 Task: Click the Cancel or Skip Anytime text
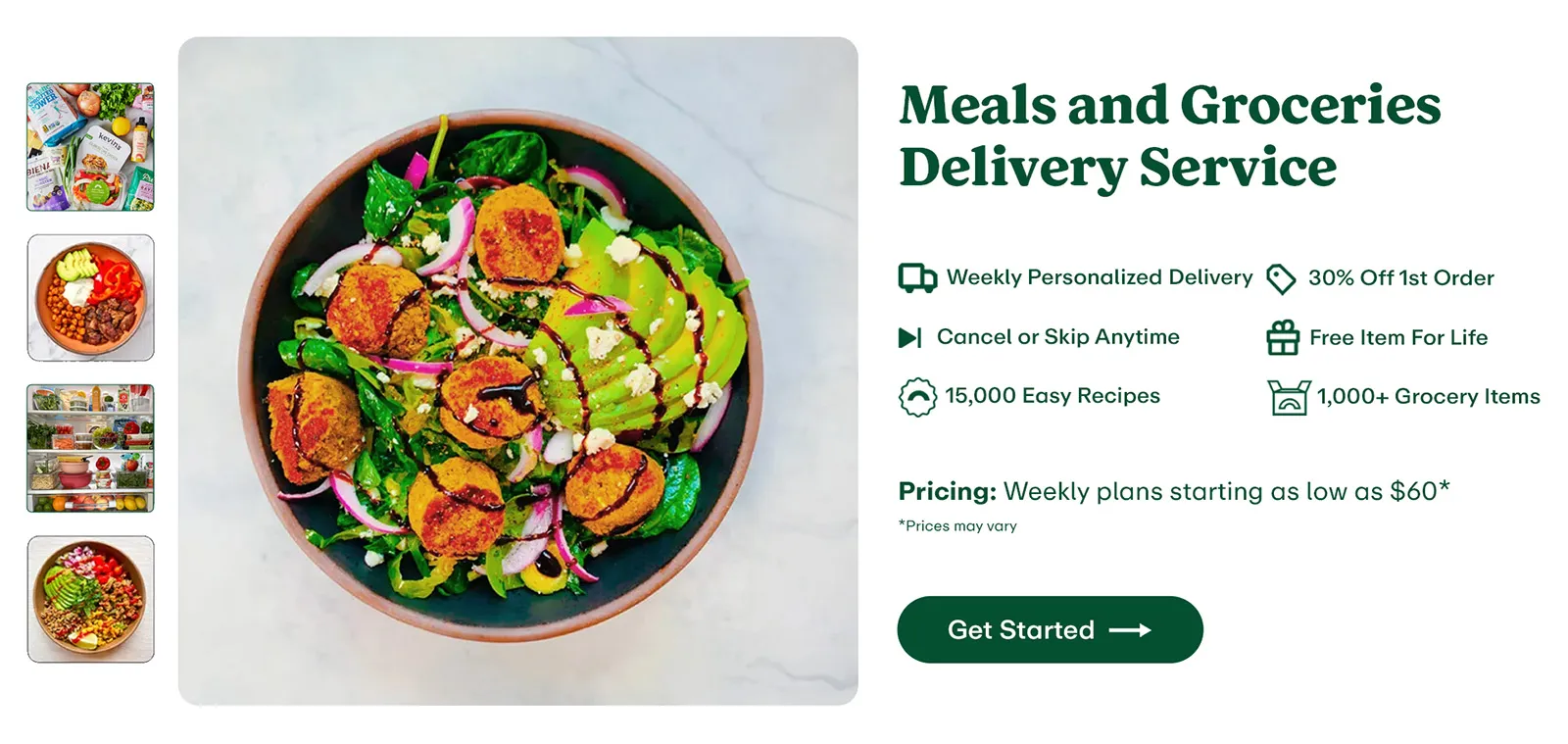(x=1057, y=337)
